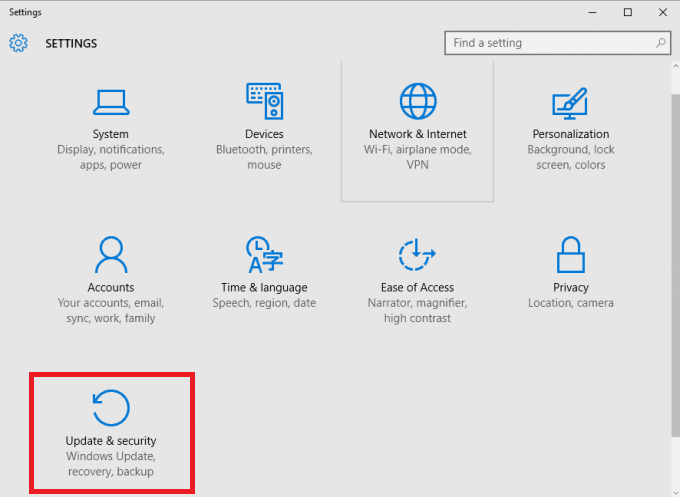Screen dimensions: 680x498
Task: Click "Display, notifications, apps, power" description
Action: 111,157
